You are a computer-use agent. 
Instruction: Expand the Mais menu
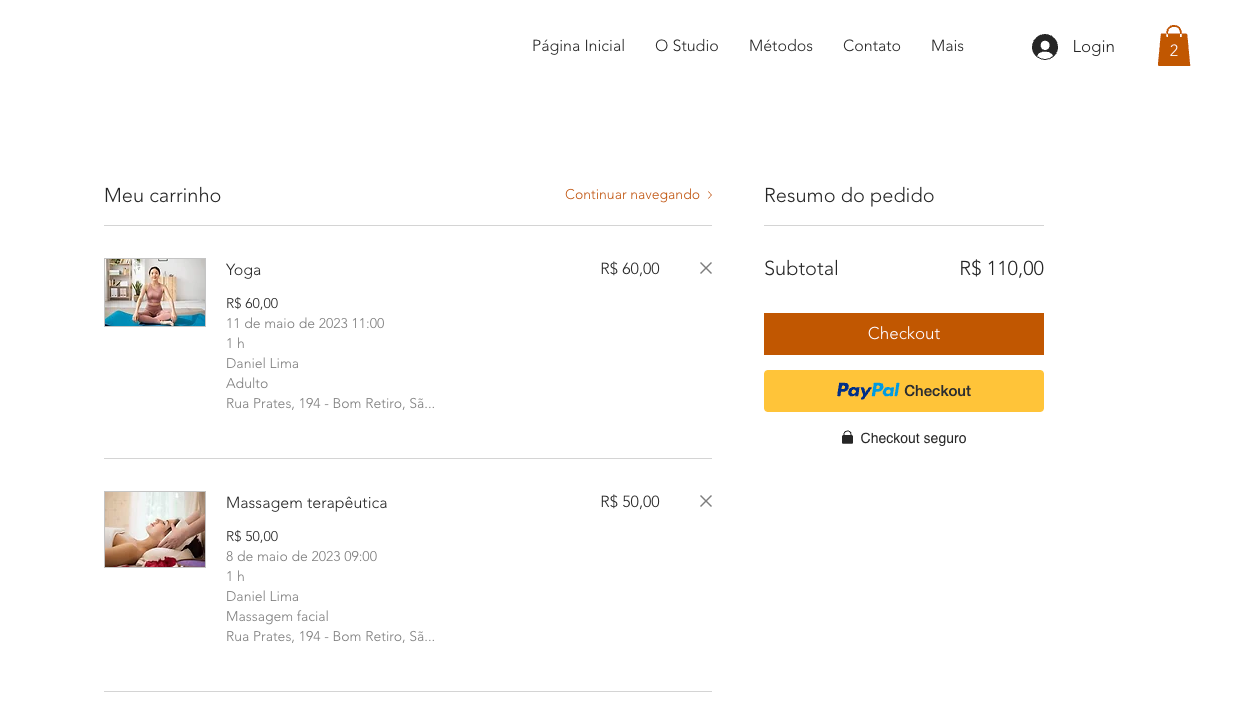(x=947, y=46)
